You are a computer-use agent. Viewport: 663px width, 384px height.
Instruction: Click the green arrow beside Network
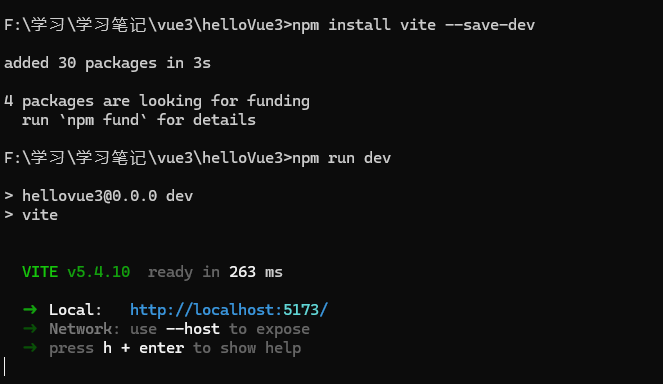point(30,329)
